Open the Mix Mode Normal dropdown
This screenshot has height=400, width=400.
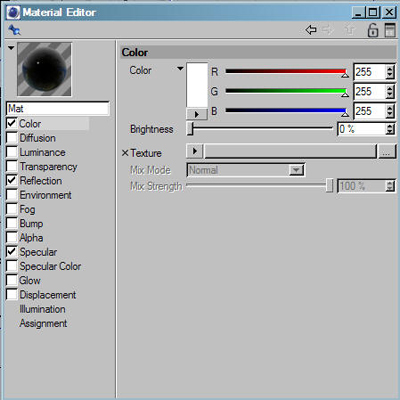click(x=246, y=170)
